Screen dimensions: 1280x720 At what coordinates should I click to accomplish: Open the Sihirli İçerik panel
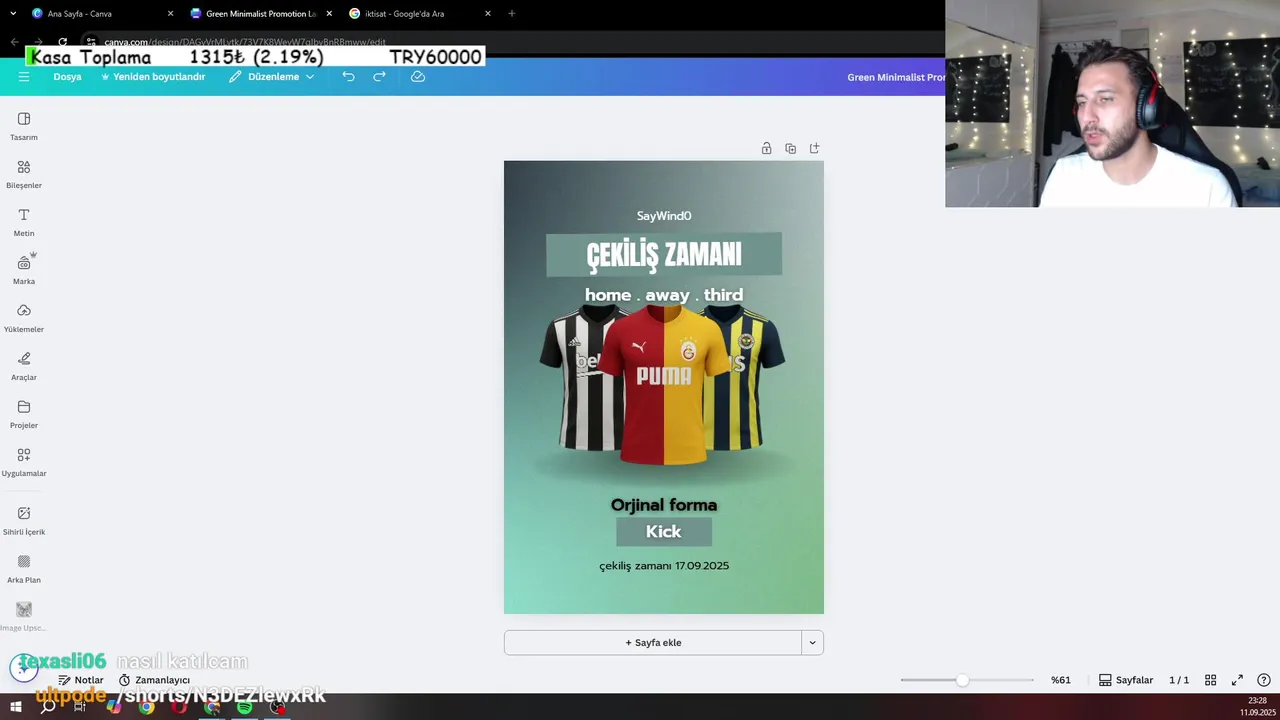(x=24, y=520)
